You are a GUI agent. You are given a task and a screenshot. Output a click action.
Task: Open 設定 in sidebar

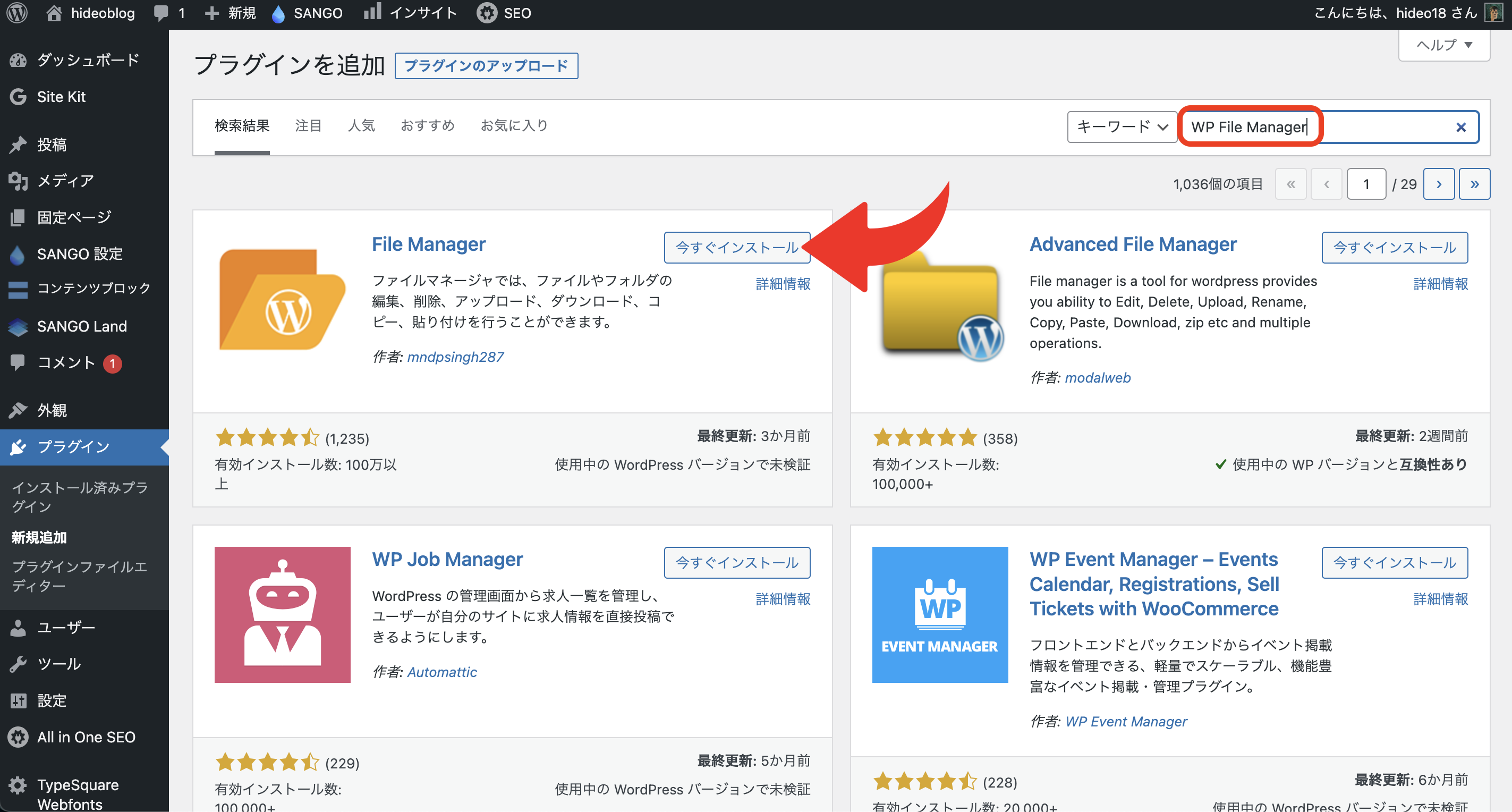tap(84, 700)
